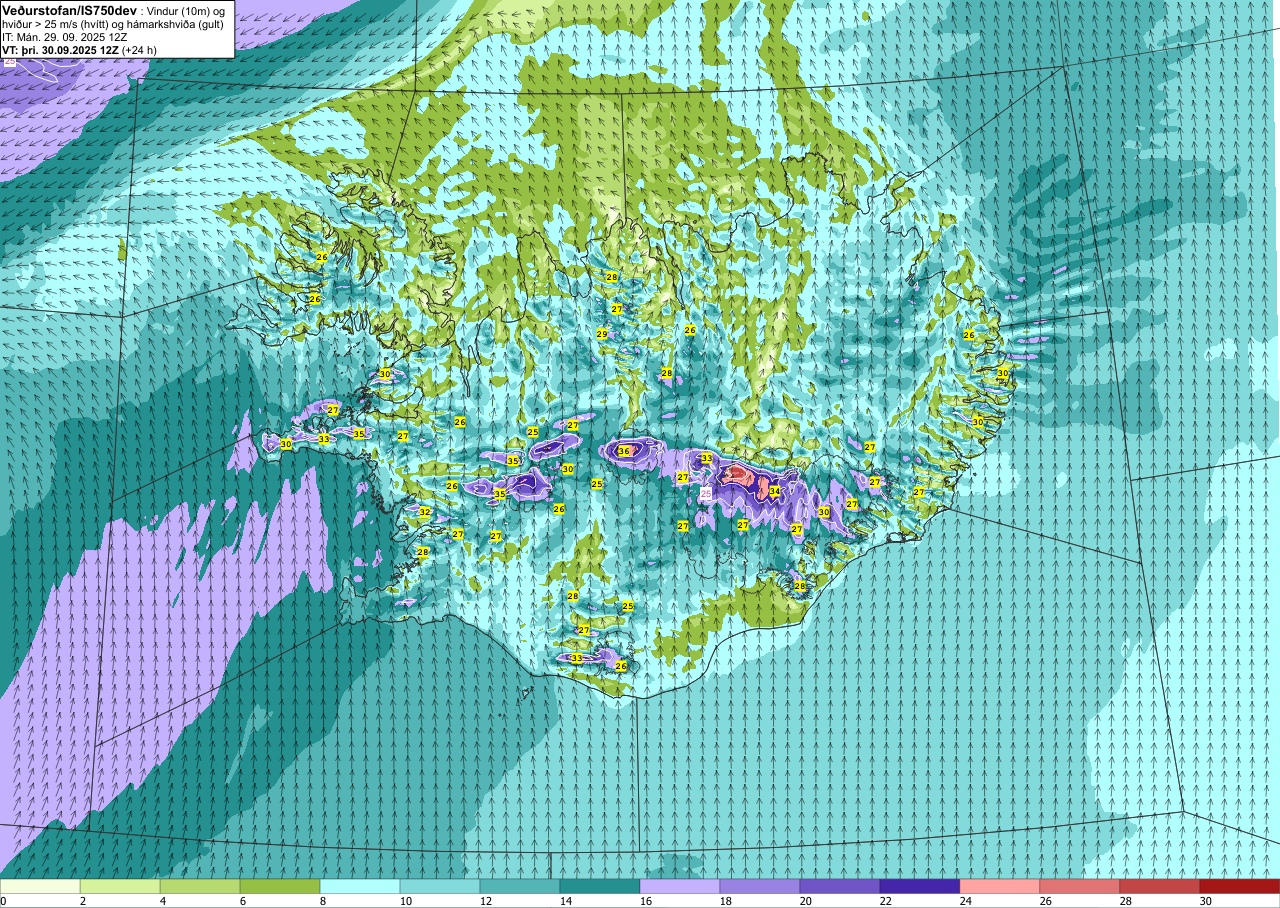Image resolution: width=1280 pixels, height=908 pixels.
Task: Select the yellow gust label '29'
Action: (x=602, y=334)
